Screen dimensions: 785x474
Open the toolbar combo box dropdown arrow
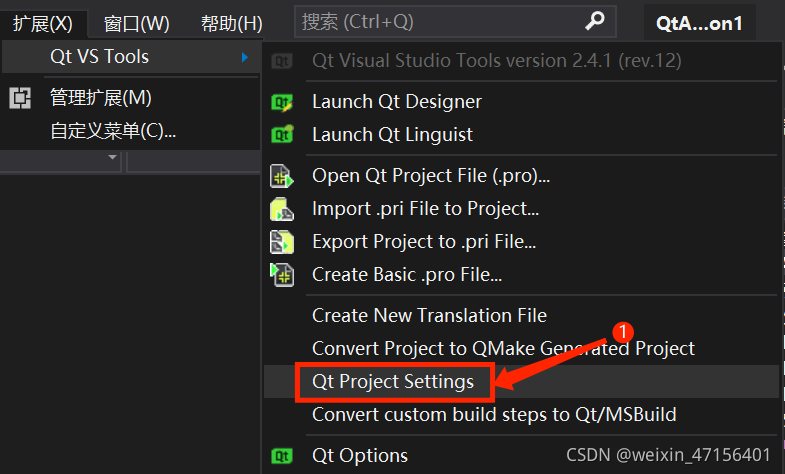[113, 157]
